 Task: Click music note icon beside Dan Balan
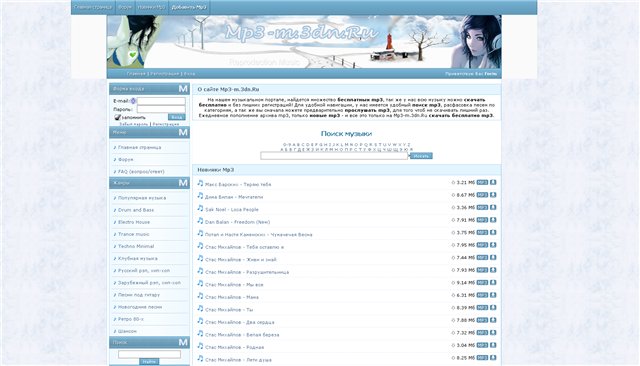pos(200,221)
